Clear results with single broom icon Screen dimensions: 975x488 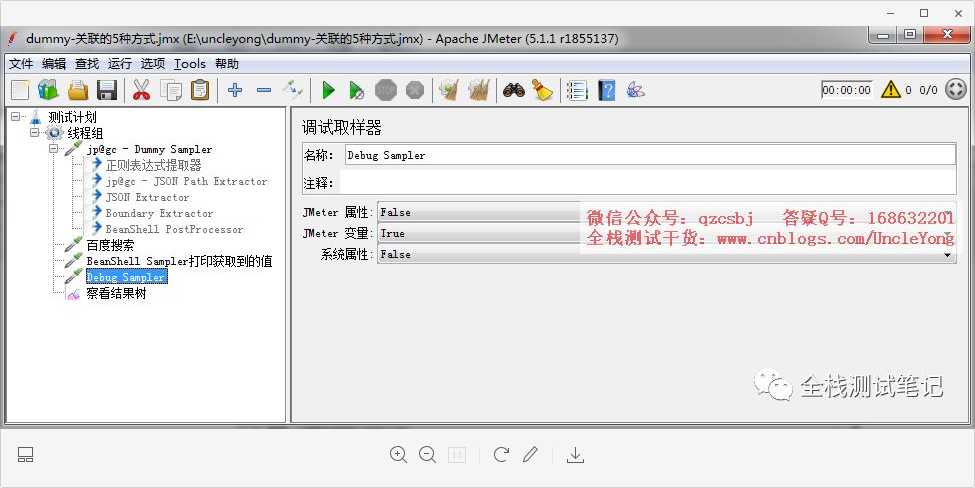(449, 90)
